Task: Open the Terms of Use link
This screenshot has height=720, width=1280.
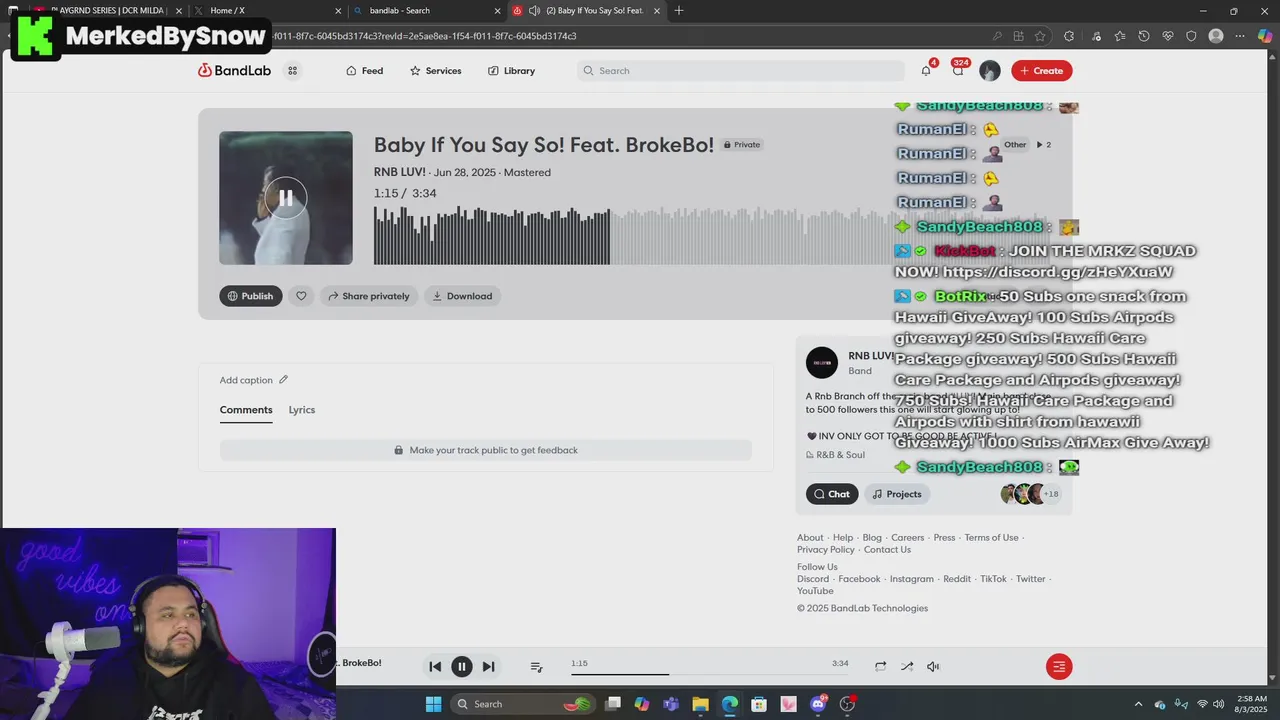Action: (x=991, y=538)
